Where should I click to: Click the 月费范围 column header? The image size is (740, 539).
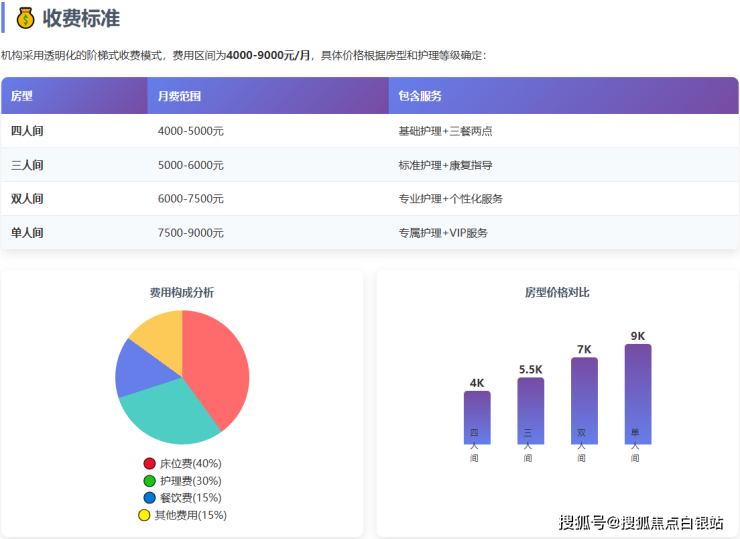pyautogui.click(x=180, y=96)
